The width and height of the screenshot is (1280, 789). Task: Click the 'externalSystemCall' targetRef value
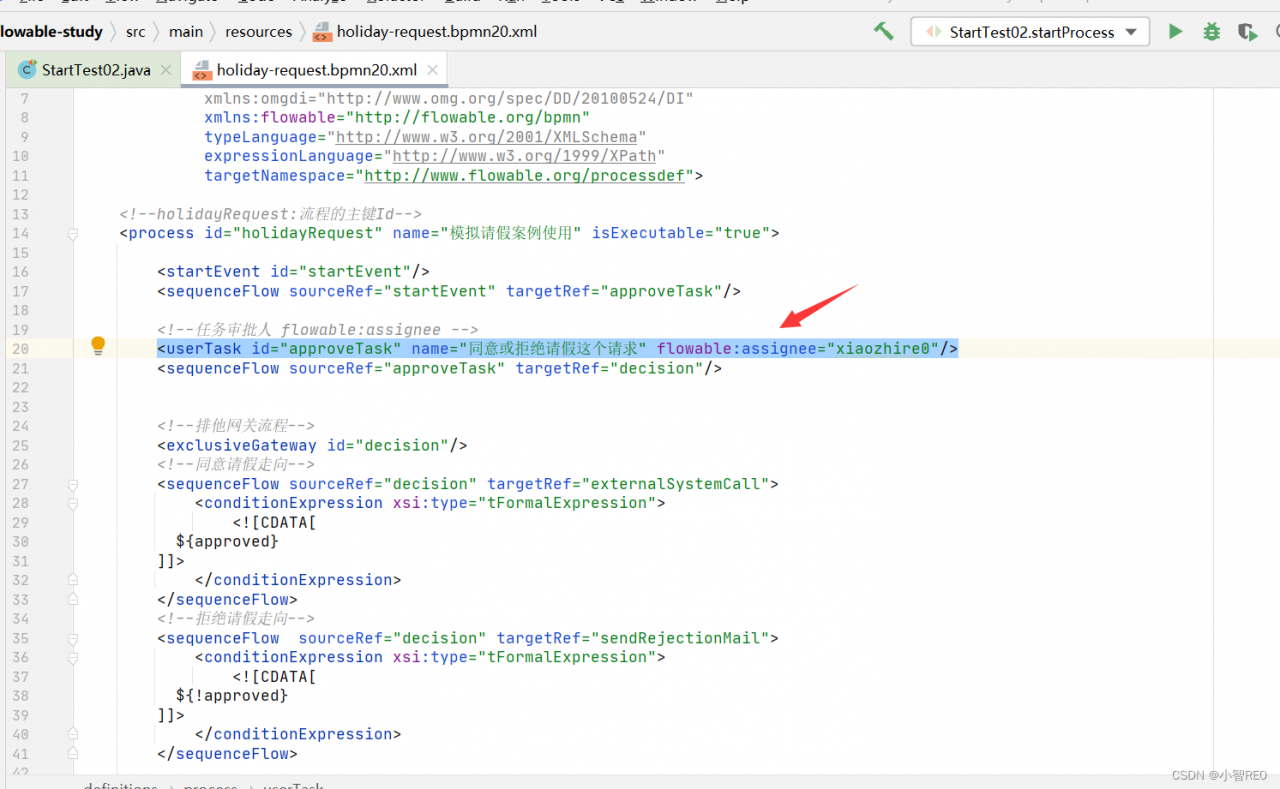tap(674, 484)
